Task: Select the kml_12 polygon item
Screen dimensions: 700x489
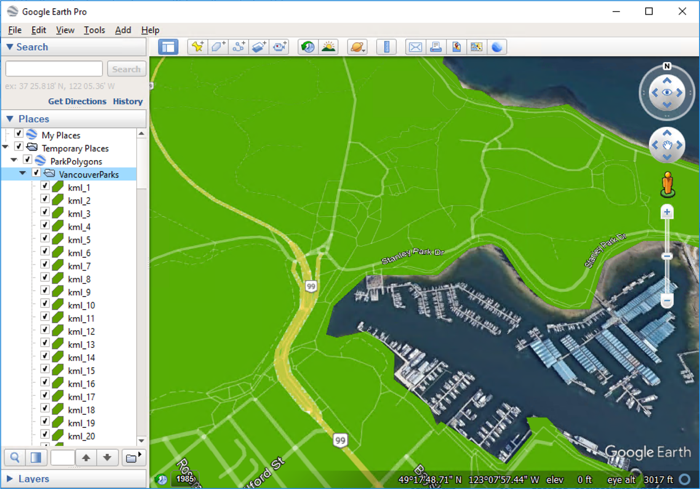Action: (81, 331)
